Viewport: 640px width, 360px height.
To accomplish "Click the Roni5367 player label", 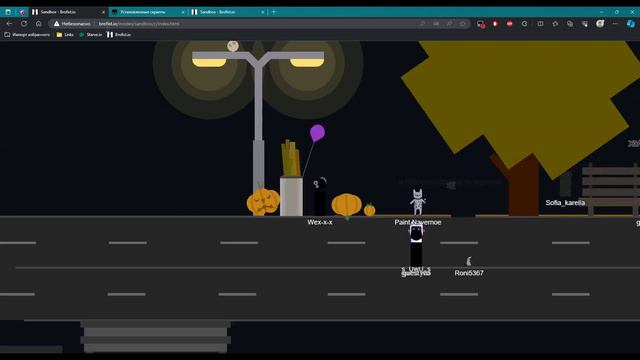I will (x=469, y=273).
